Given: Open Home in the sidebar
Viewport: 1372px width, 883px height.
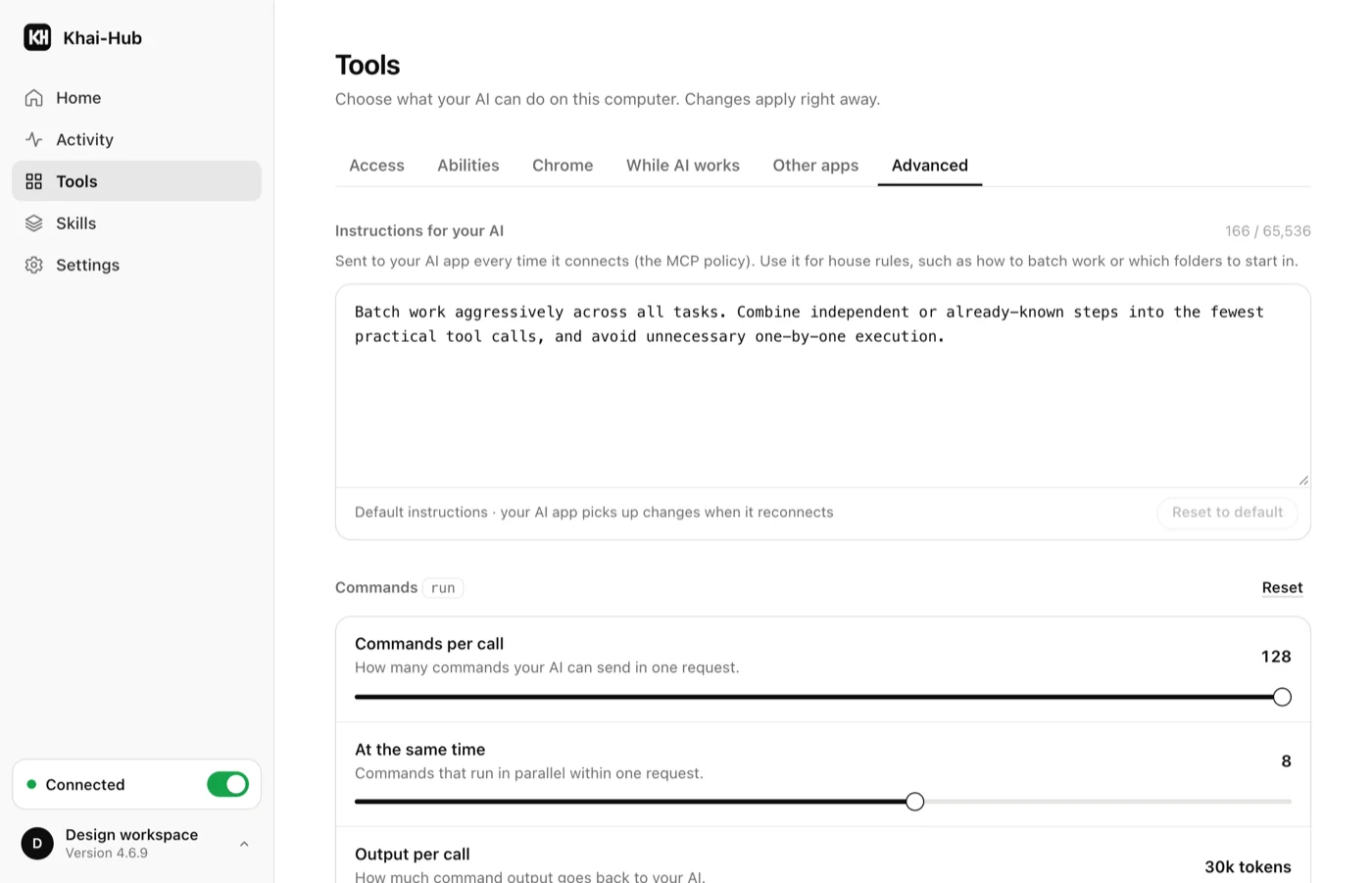Looking at the screenshot, I should click(136, 98).
